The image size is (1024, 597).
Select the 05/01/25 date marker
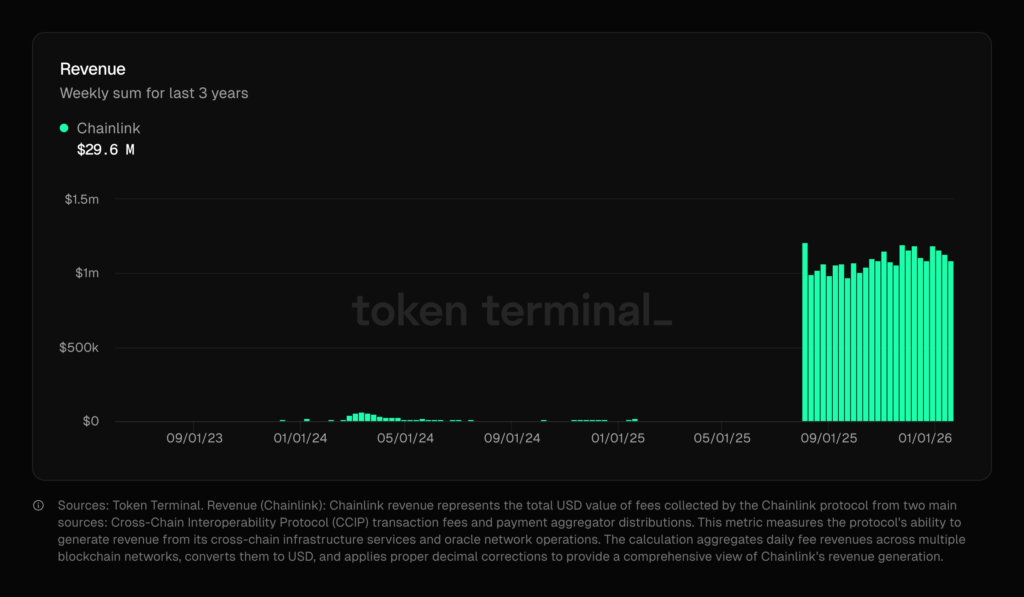722,438
